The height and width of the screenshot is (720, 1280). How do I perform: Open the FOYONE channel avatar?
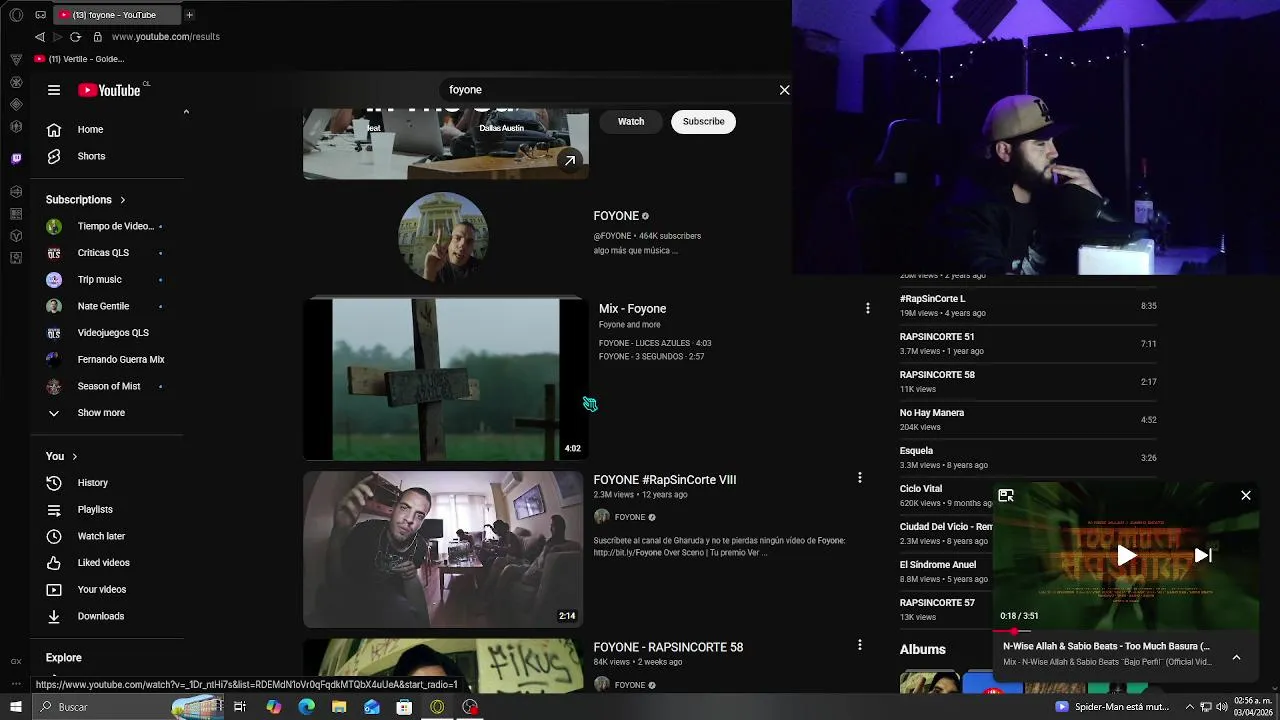coord(443,237)
